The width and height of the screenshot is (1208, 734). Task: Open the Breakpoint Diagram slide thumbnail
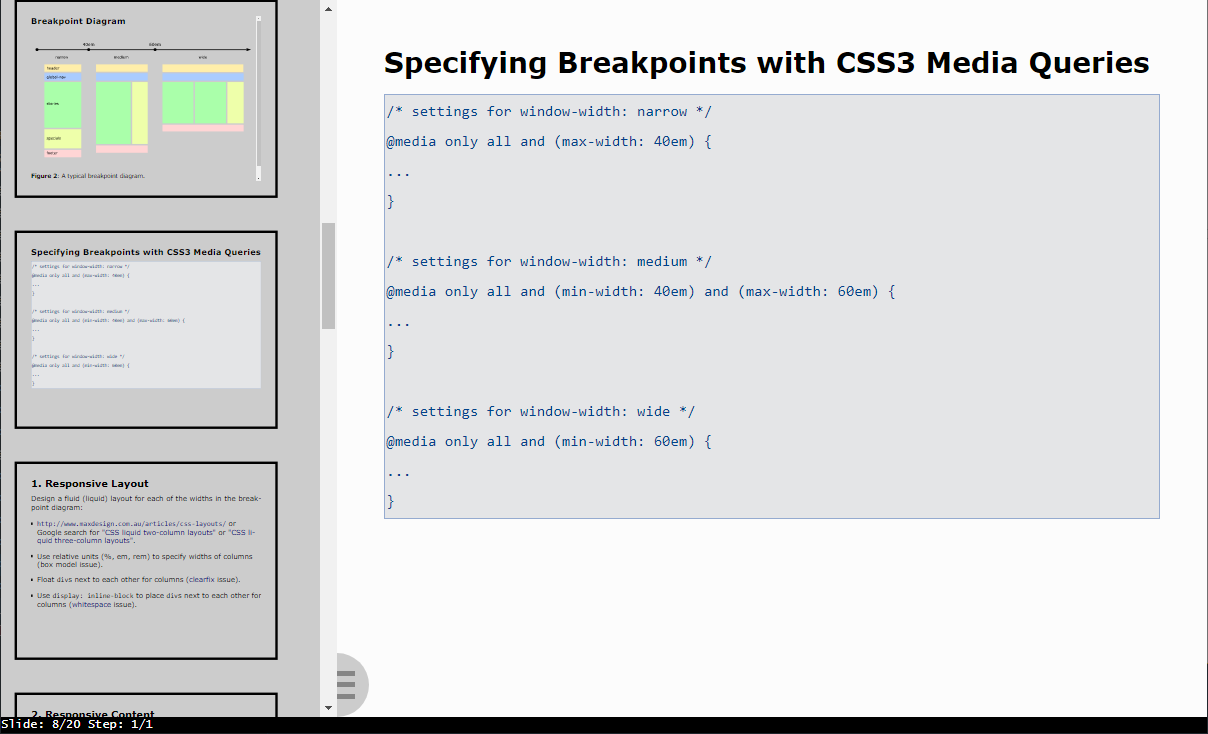[x=146, y=99]
